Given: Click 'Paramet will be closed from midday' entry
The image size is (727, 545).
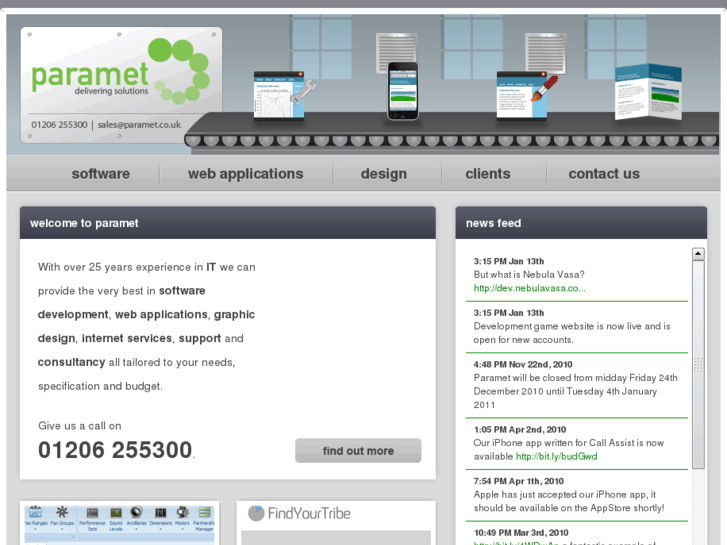Looking at the screenshot, I should 575,391.
